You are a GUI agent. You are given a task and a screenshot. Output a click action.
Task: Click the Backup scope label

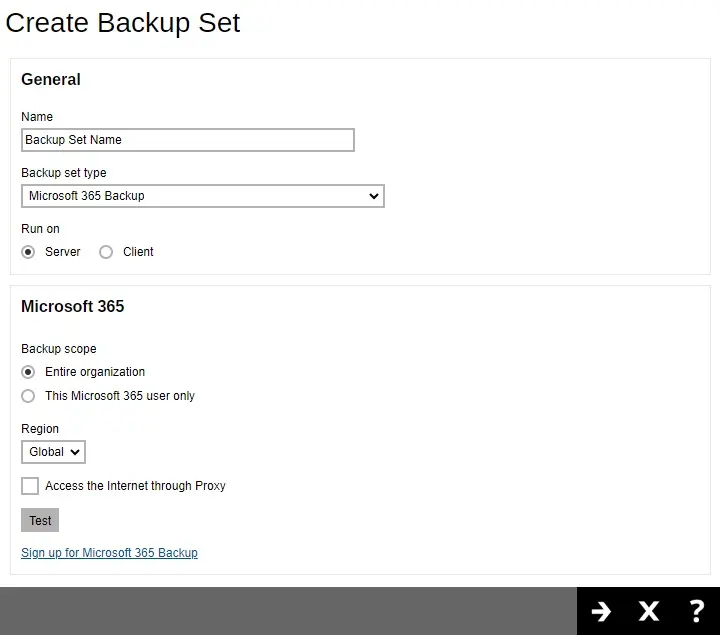pos(58,349)
